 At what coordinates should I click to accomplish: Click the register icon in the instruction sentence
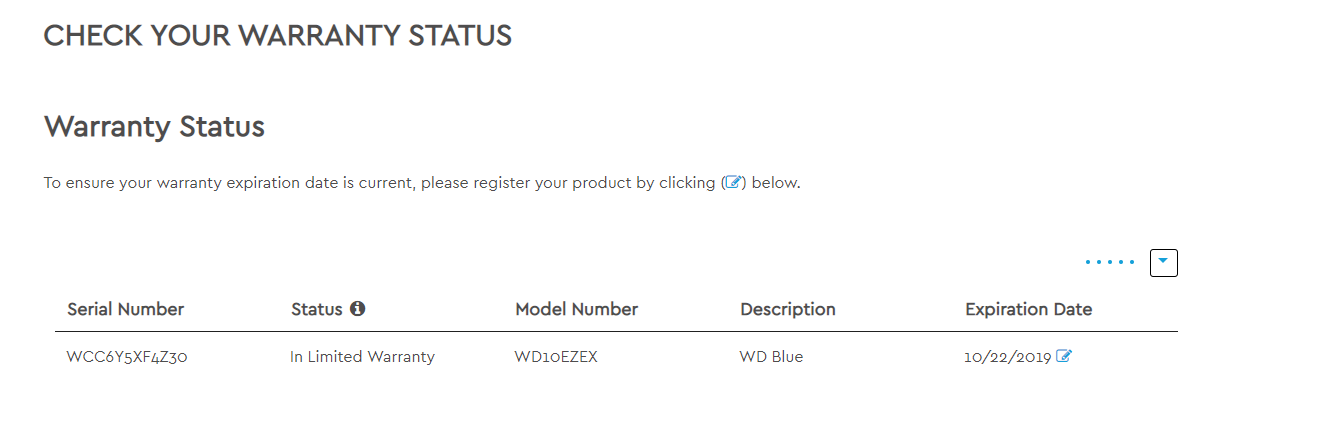tap(734, 183)
